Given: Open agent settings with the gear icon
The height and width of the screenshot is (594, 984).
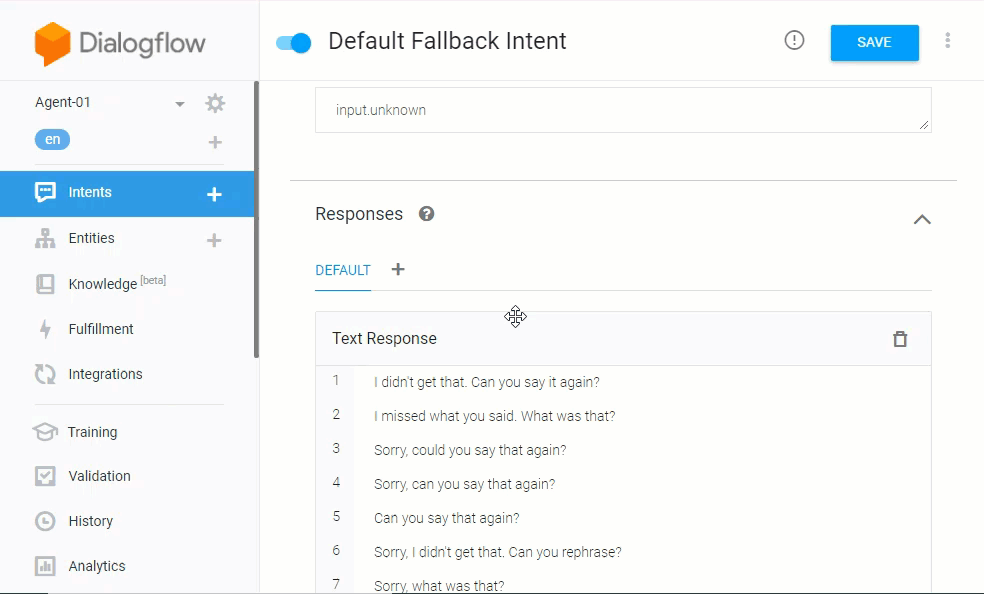Looking at the screenshot, I should 214,103.
